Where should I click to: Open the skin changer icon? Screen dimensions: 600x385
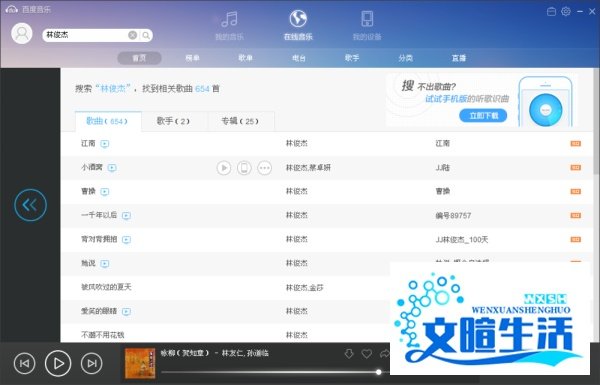(x=551, y=11)
